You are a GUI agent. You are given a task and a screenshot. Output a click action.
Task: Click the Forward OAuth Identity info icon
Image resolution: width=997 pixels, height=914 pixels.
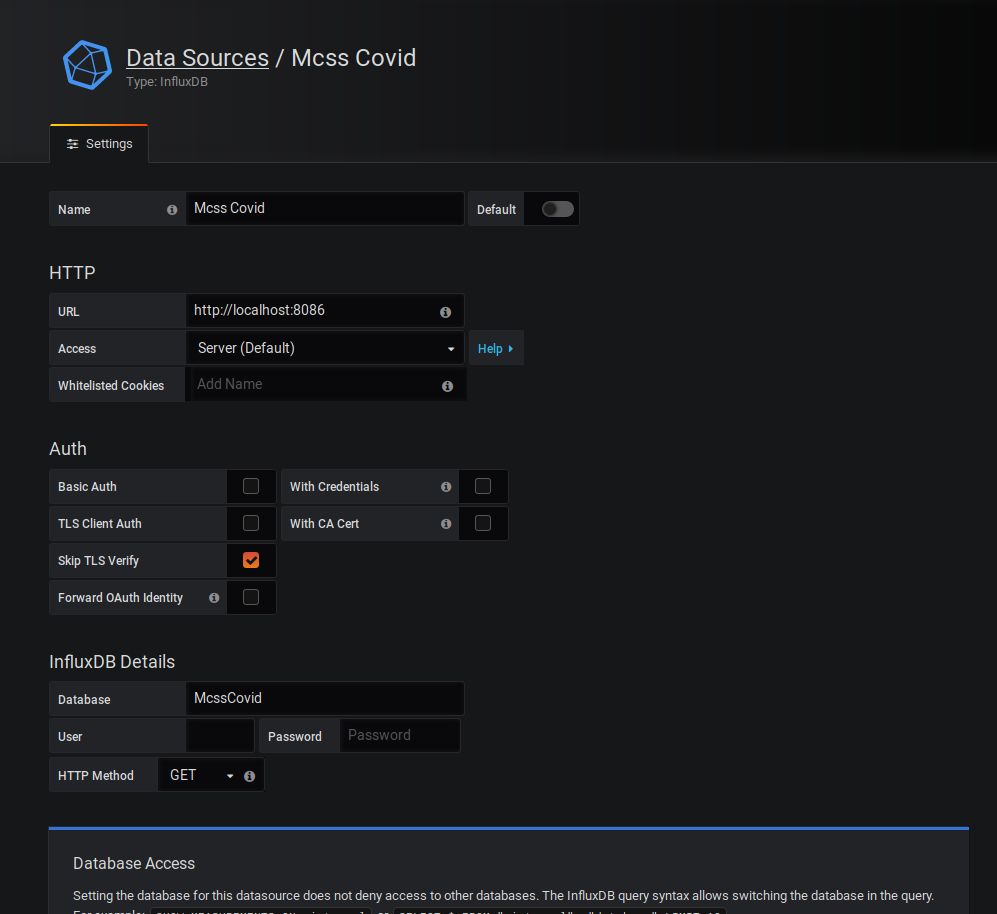click(x=214, y=598)
